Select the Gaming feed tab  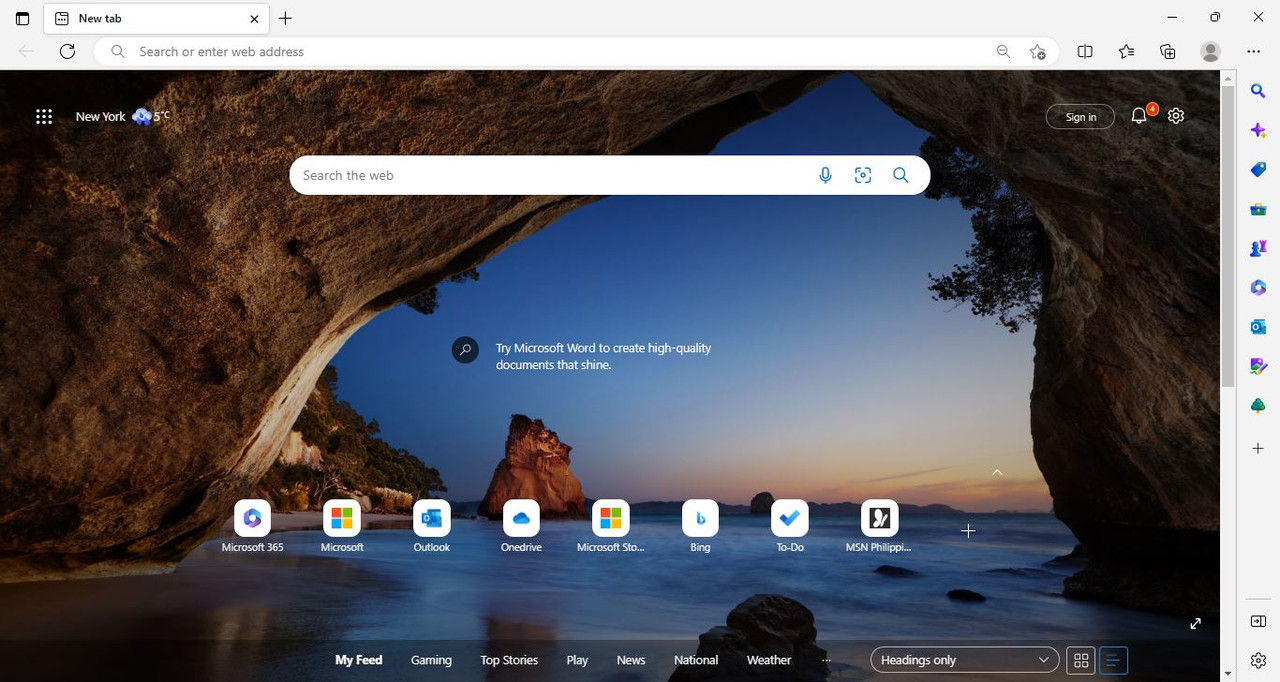(431, 660)
